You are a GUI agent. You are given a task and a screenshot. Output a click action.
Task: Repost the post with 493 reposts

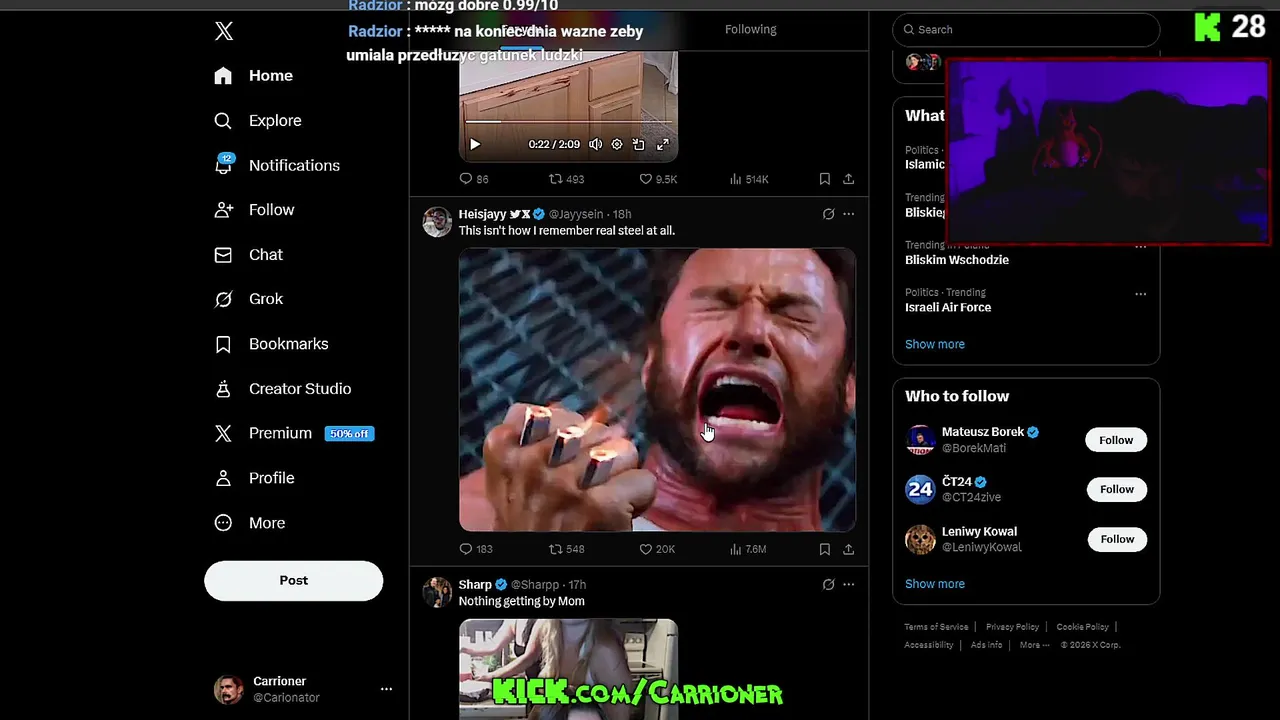[566, 179]
